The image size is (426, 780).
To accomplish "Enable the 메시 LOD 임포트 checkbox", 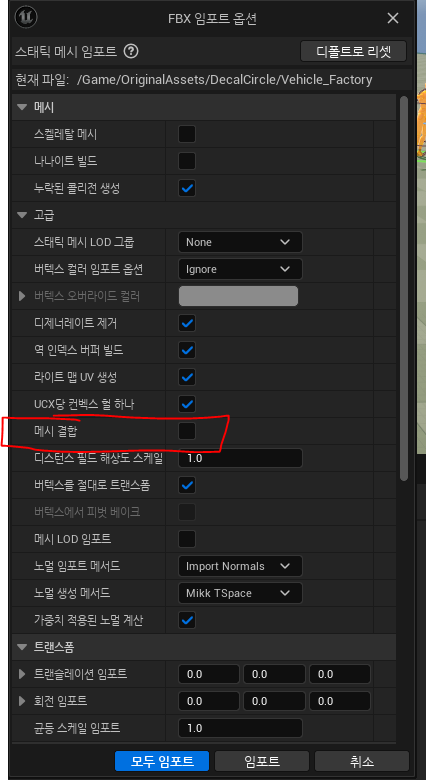I will pyautogui.click(x=187, y=539).
